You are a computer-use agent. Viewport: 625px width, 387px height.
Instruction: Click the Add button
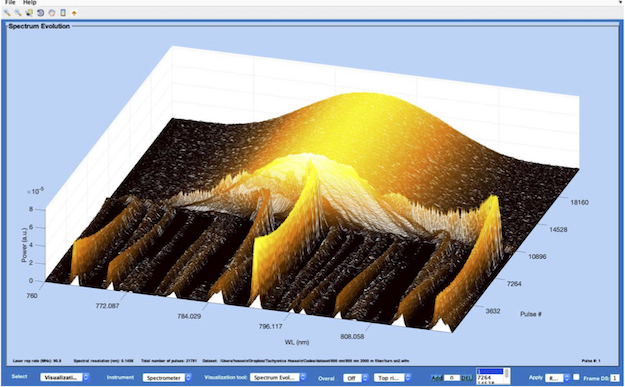(437, 377)
